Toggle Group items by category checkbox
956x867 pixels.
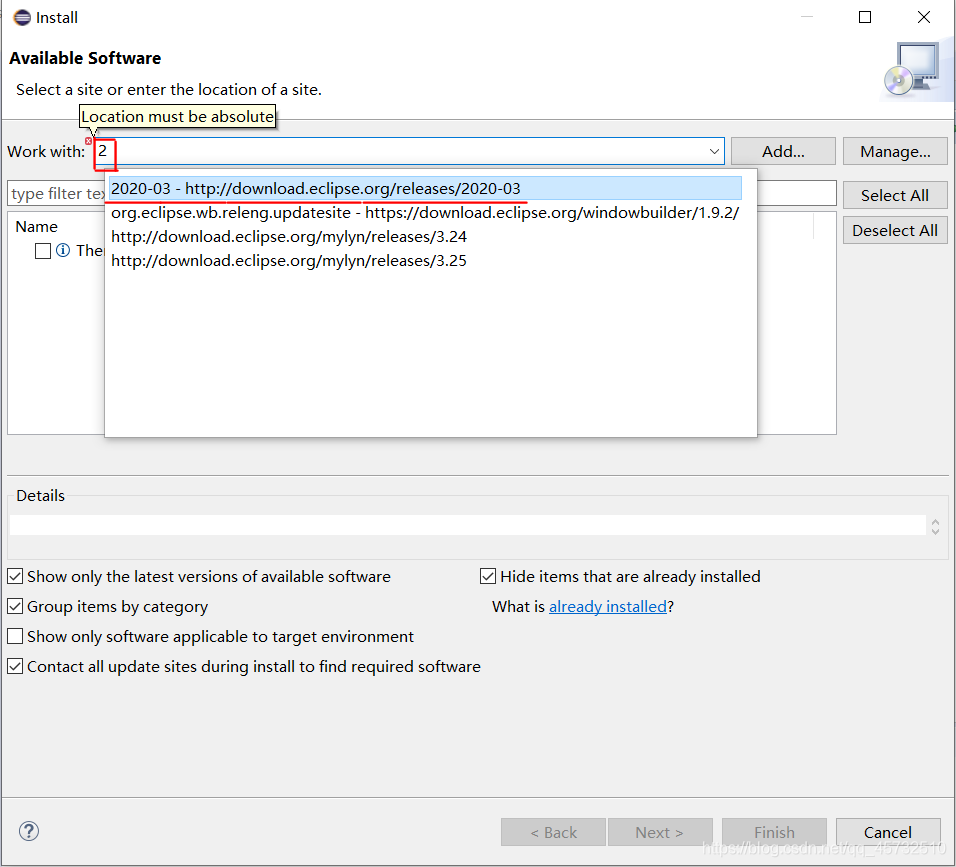click(15, 606)
